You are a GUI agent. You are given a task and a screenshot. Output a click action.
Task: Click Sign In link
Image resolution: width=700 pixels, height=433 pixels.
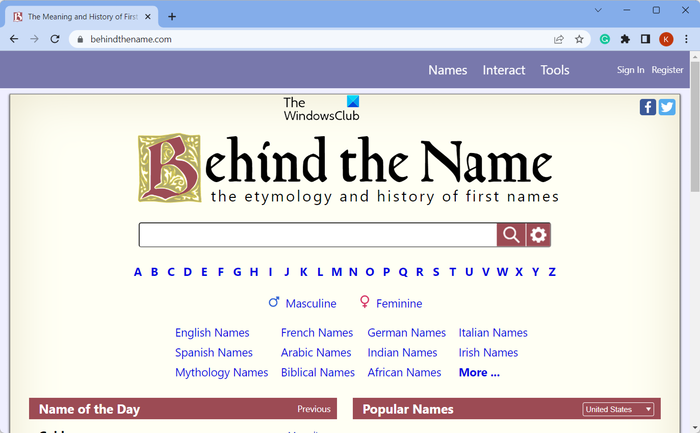[x=630, y=70]
